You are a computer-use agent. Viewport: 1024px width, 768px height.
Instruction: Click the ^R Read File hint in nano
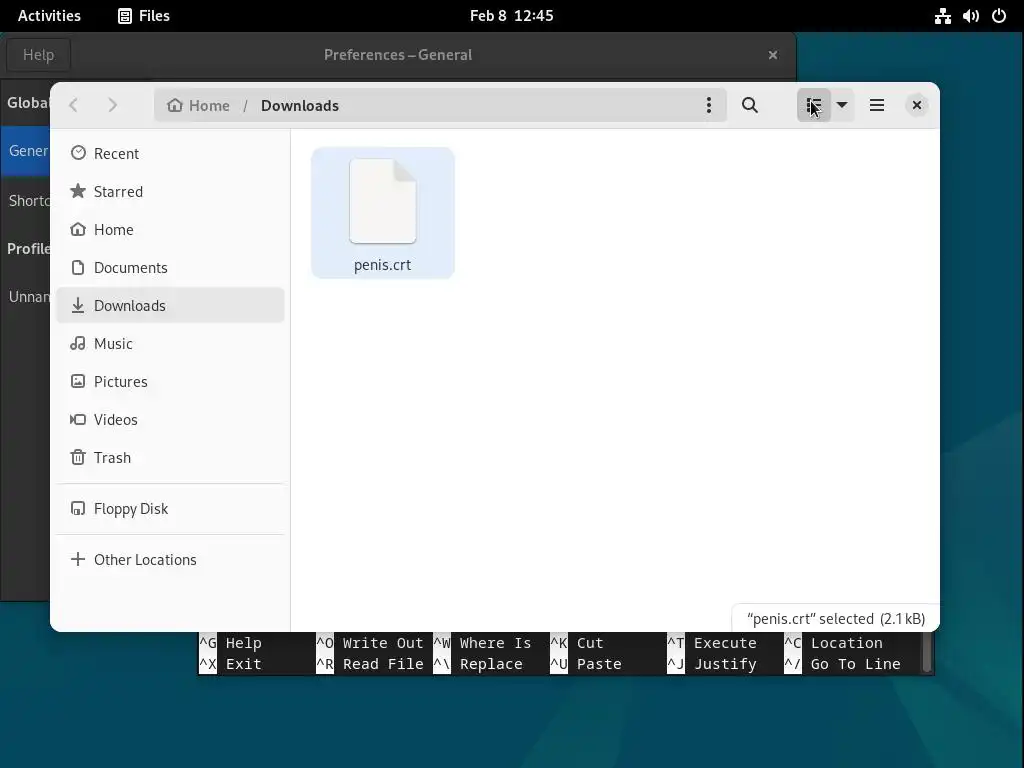coord(370,664)
